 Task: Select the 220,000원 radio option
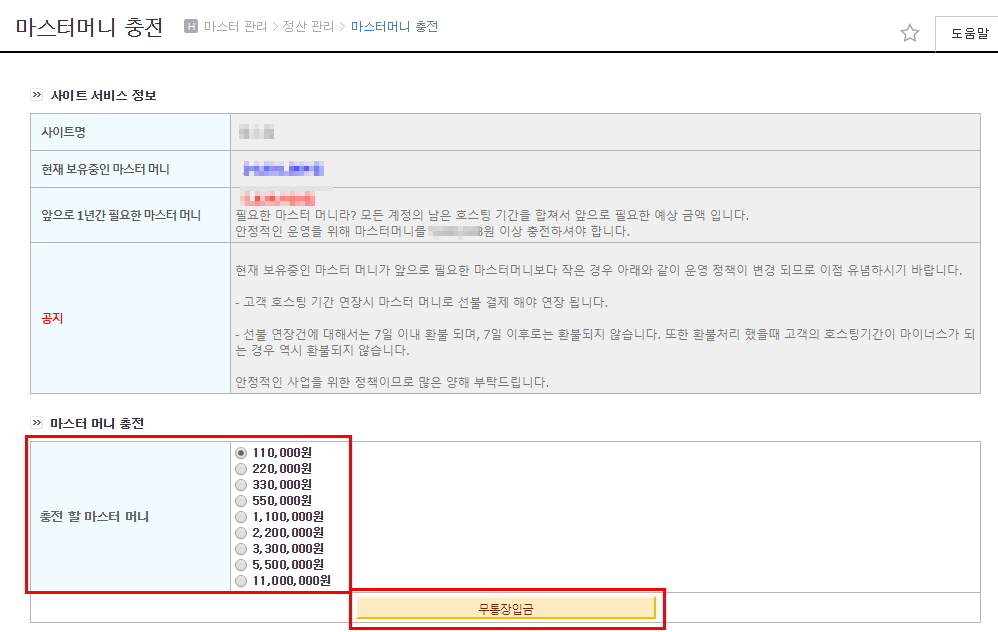click(241, 469)
